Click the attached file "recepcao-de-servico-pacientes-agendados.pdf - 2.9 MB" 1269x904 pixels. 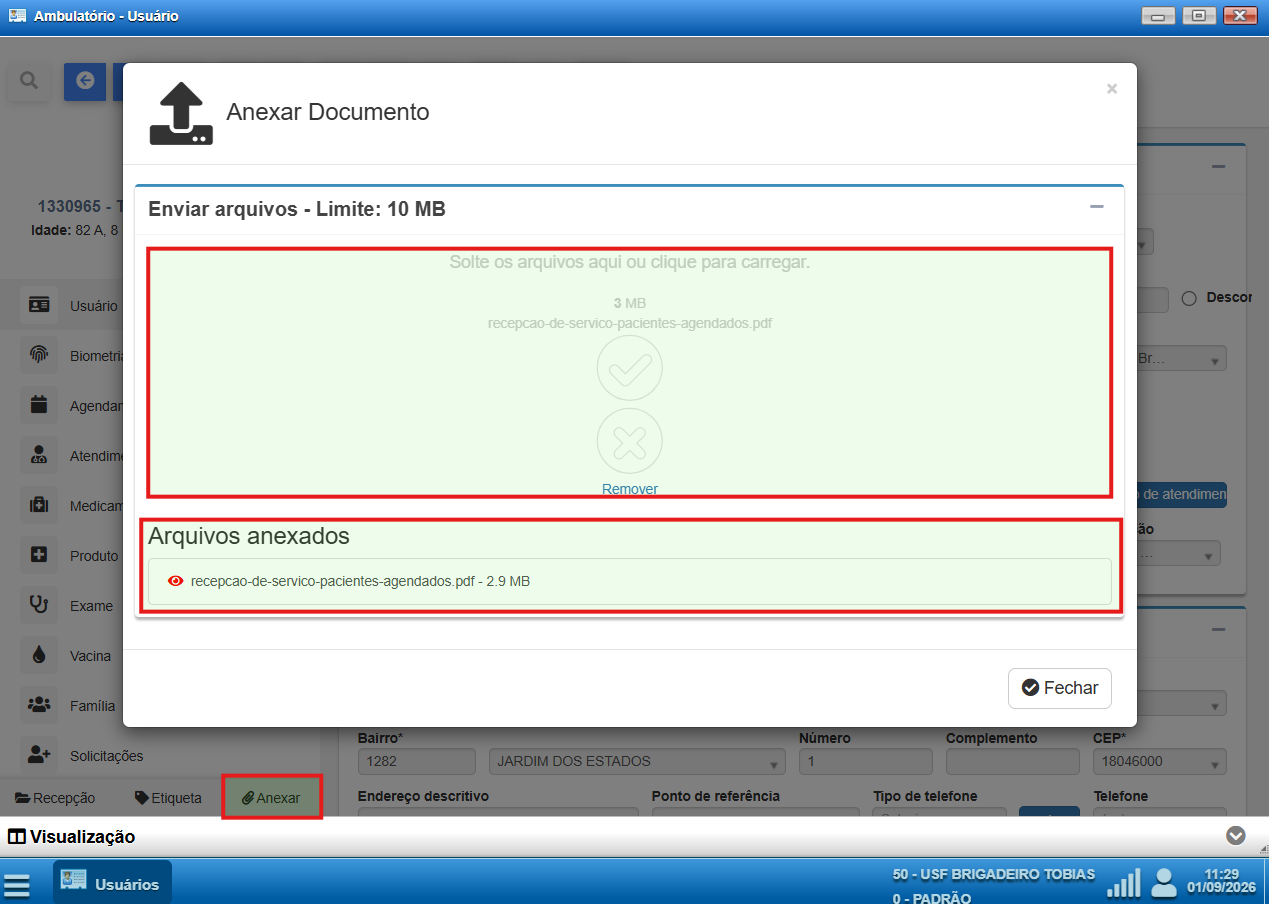(x=630, y=581)
